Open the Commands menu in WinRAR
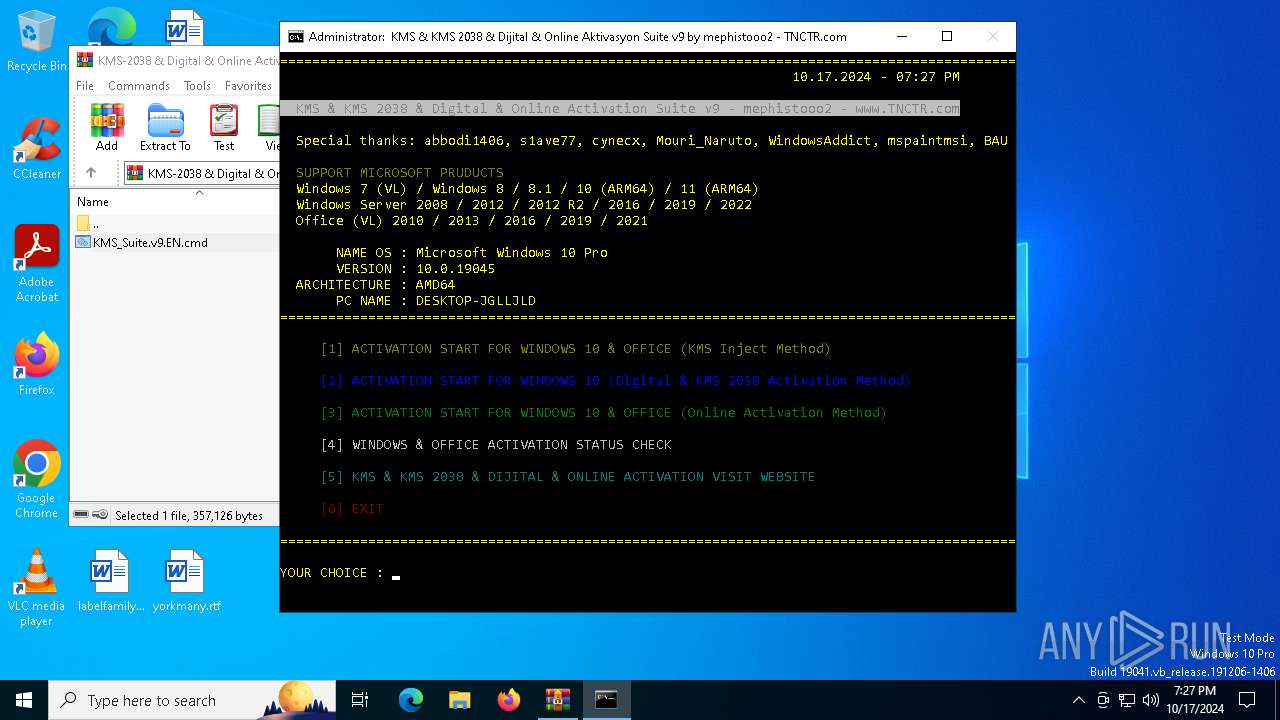The height and width of the screenshot is (720, 1280). pos(139,86)
